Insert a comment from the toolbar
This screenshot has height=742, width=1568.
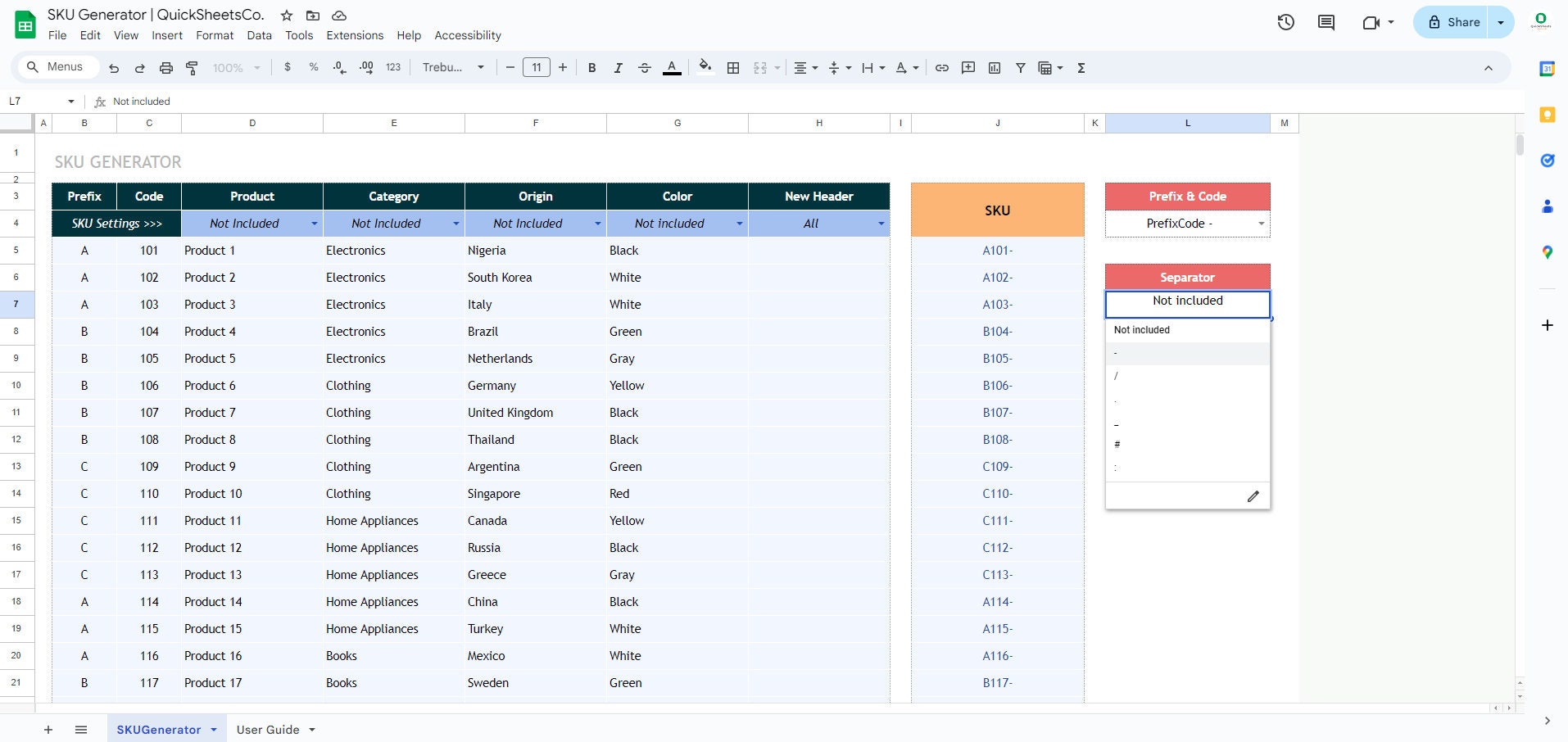[x=968, y=67]
